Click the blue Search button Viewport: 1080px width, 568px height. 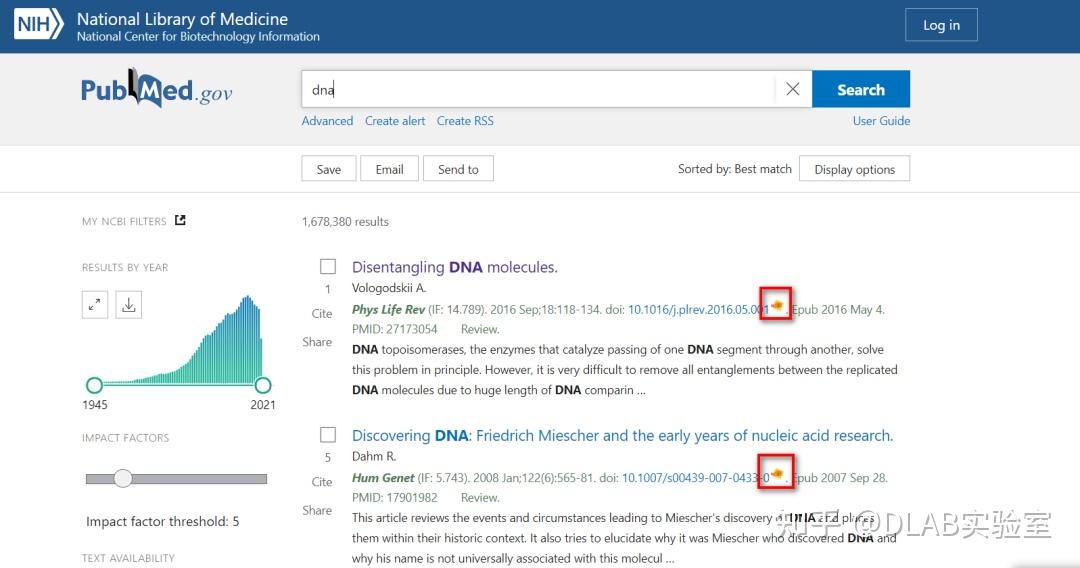point(861,89)
